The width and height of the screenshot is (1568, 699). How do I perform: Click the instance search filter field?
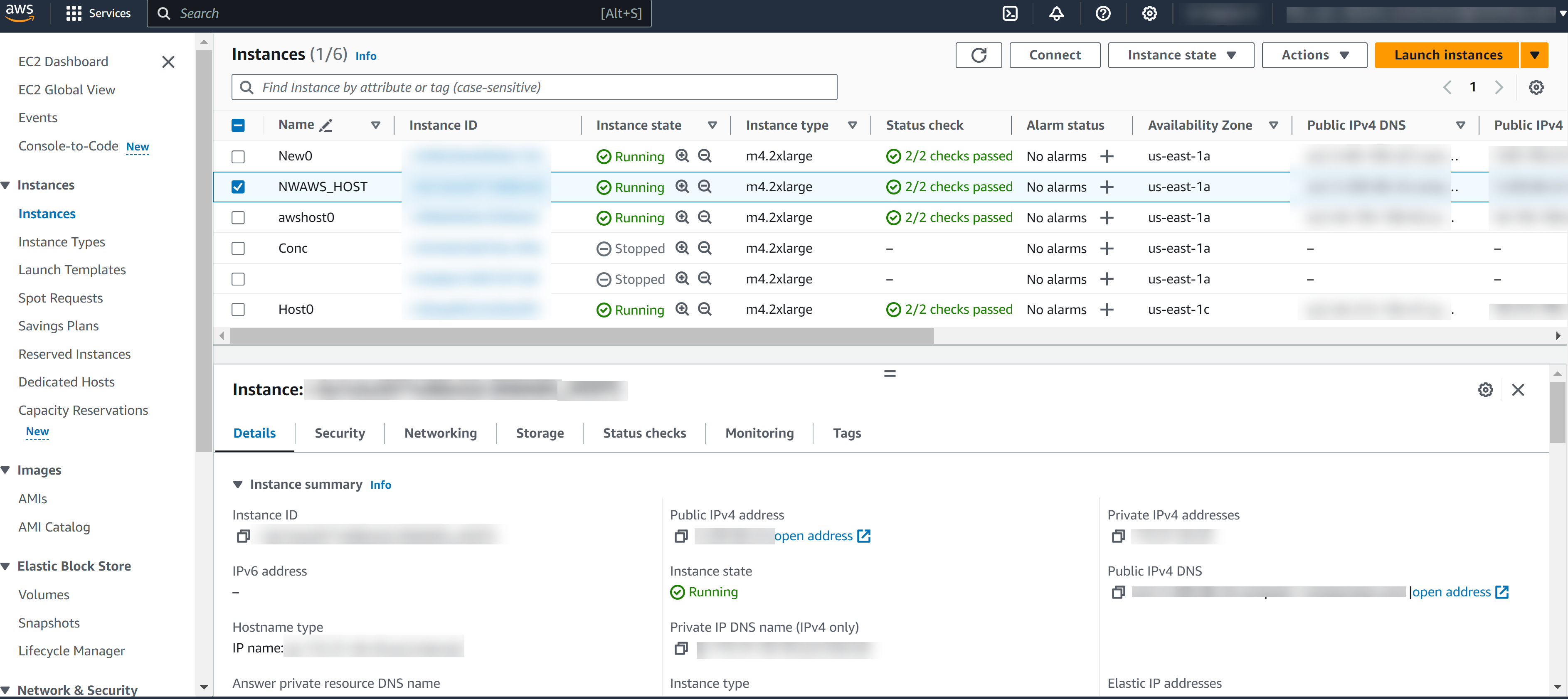click(534, 88)
